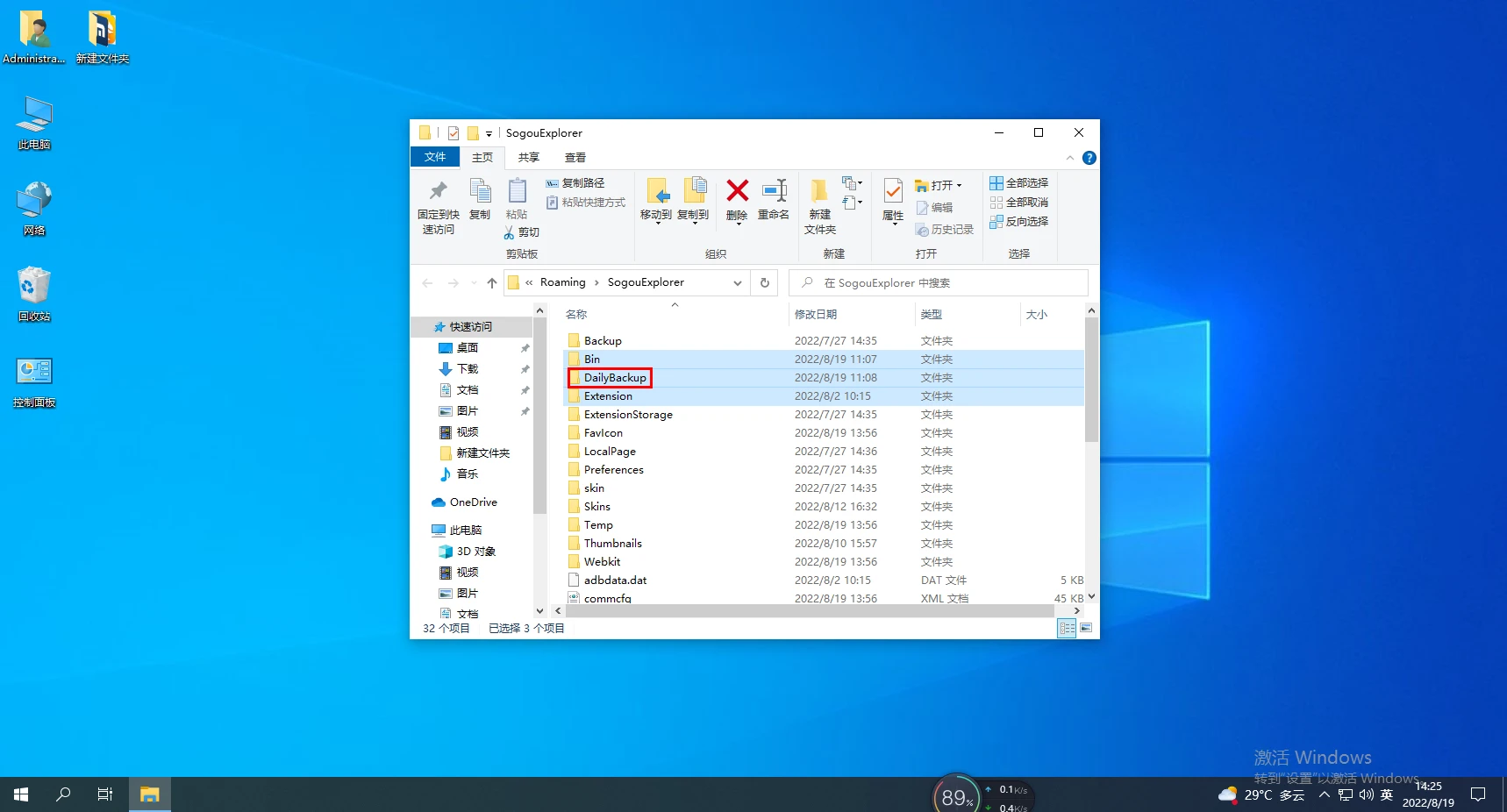Click Select all (全部选择)
Screen dimensions: 1507x812
click(1018, 183)
